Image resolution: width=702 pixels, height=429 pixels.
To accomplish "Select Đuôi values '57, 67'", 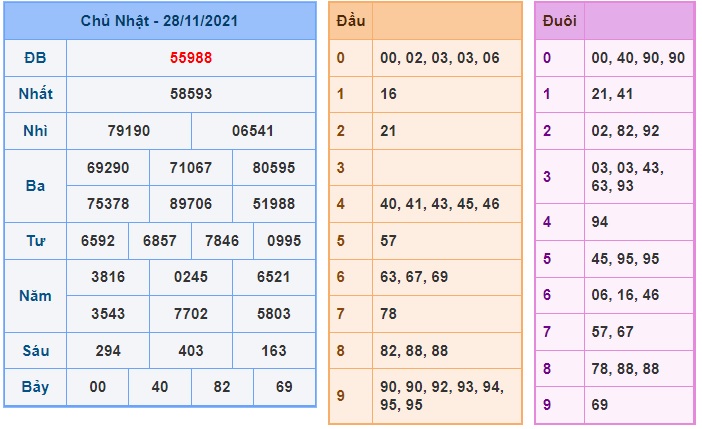I will (612, 331).
